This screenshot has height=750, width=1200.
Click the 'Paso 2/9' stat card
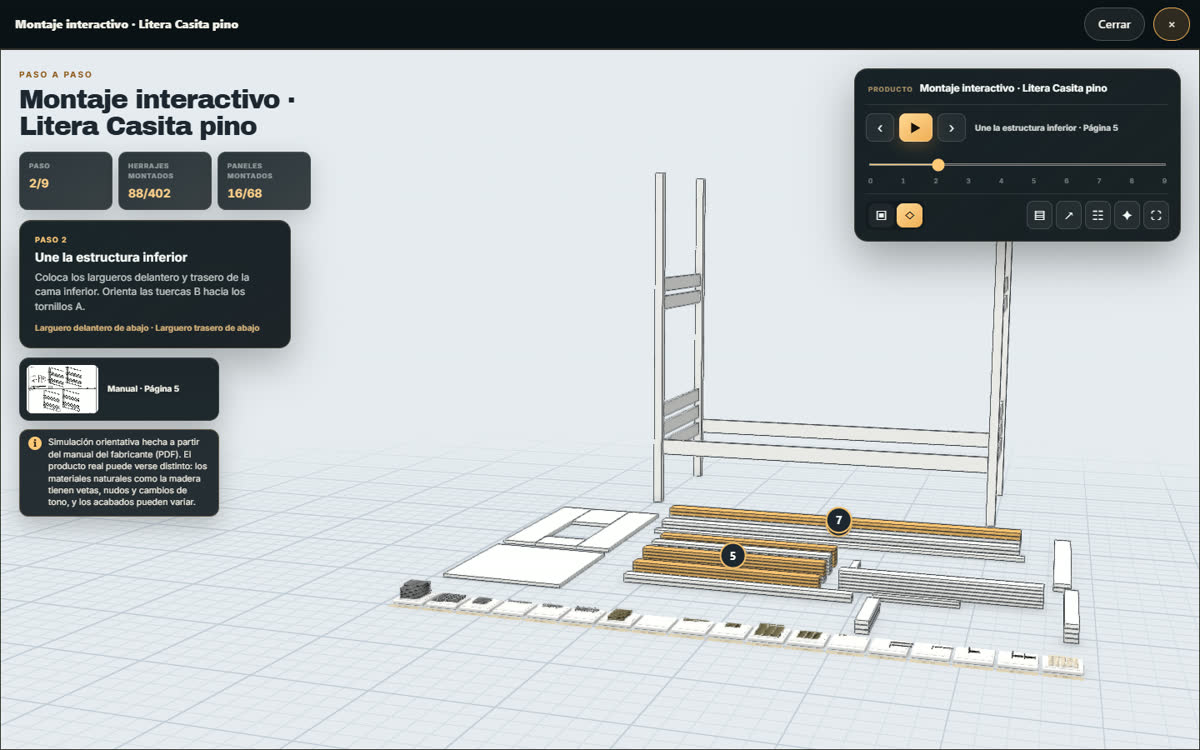[66, 181]
